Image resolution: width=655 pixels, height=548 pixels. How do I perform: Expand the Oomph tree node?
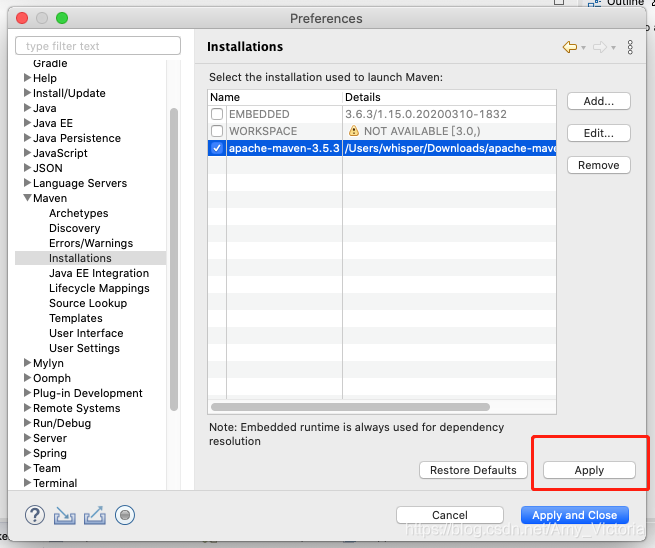pyautogui.click(x=27, y=378)
